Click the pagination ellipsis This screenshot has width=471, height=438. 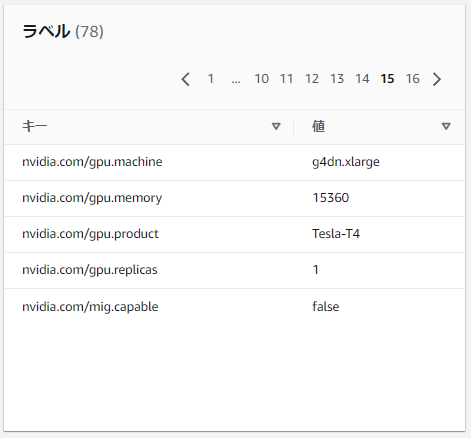click(x=236, y=81)
